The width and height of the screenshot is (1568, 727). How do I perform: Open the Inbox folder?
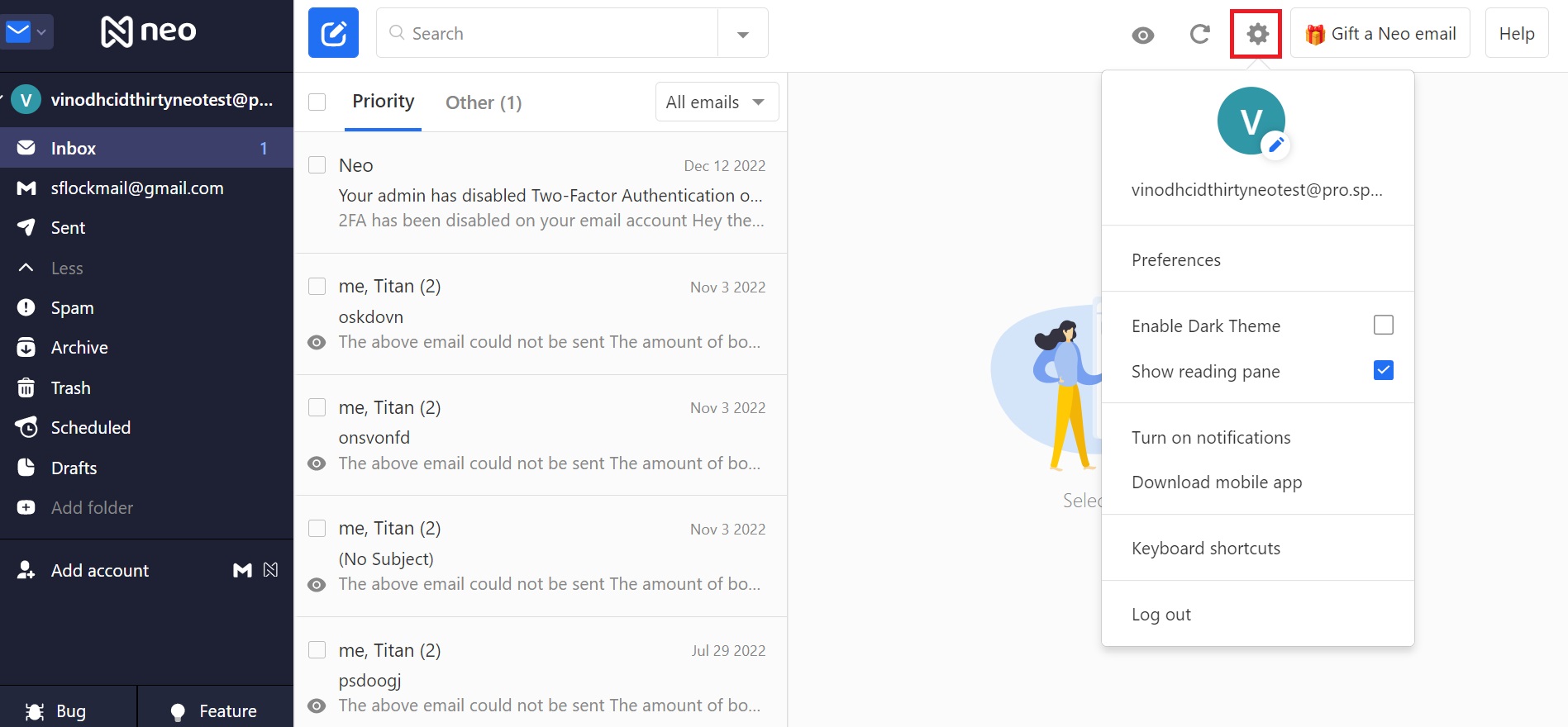pyautogui.click(x=147, y=148)
